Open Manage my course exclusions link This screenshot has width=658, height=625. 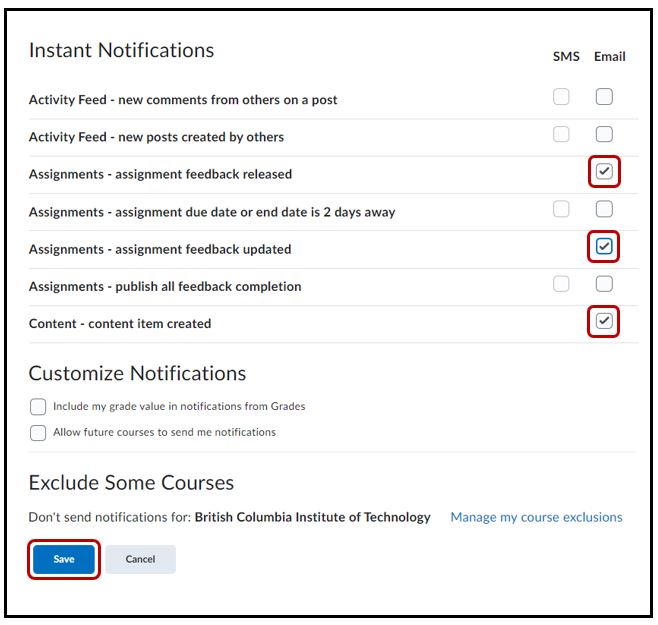click(x=536, y=517)
